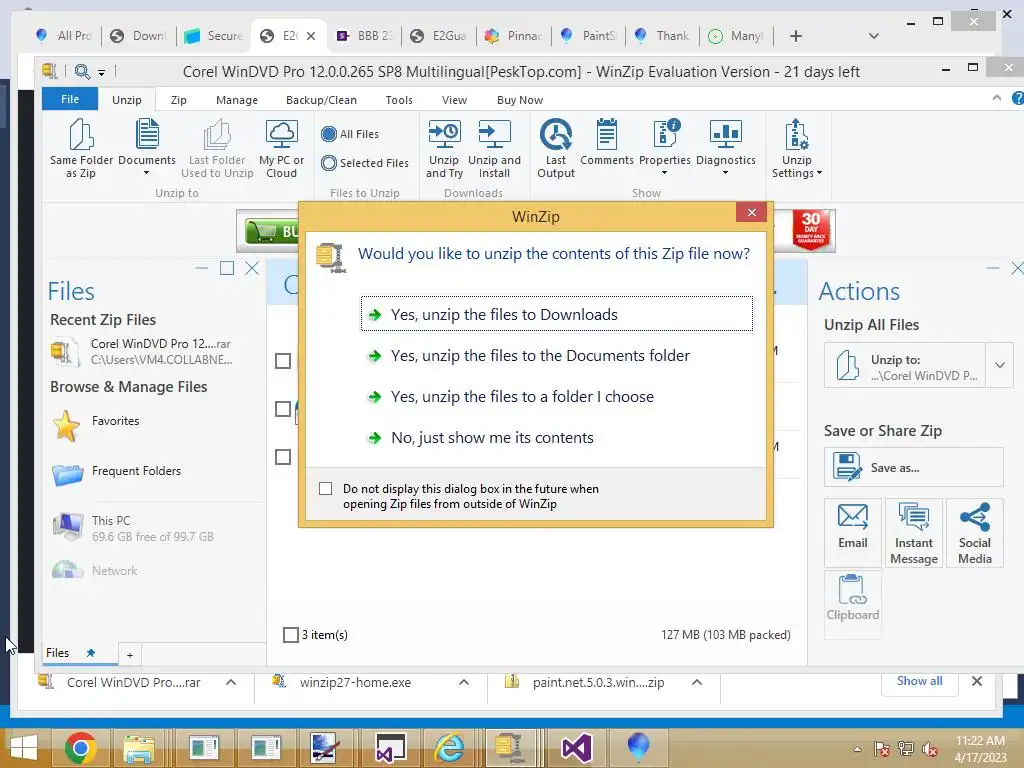Switch to the Tools ribbon tab
Screen dimensions: 1024x768
coord(398,100)
